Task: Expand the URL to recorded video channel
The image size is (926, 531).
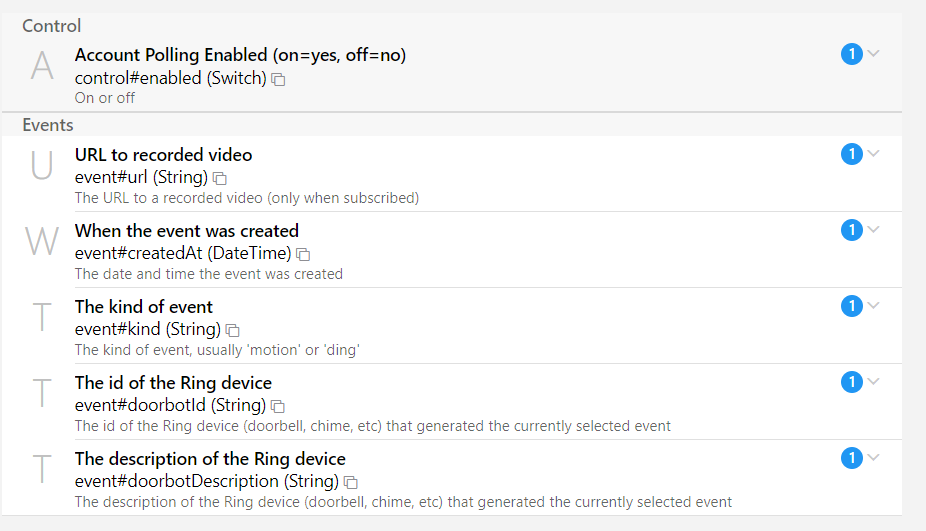Action: 874,153
